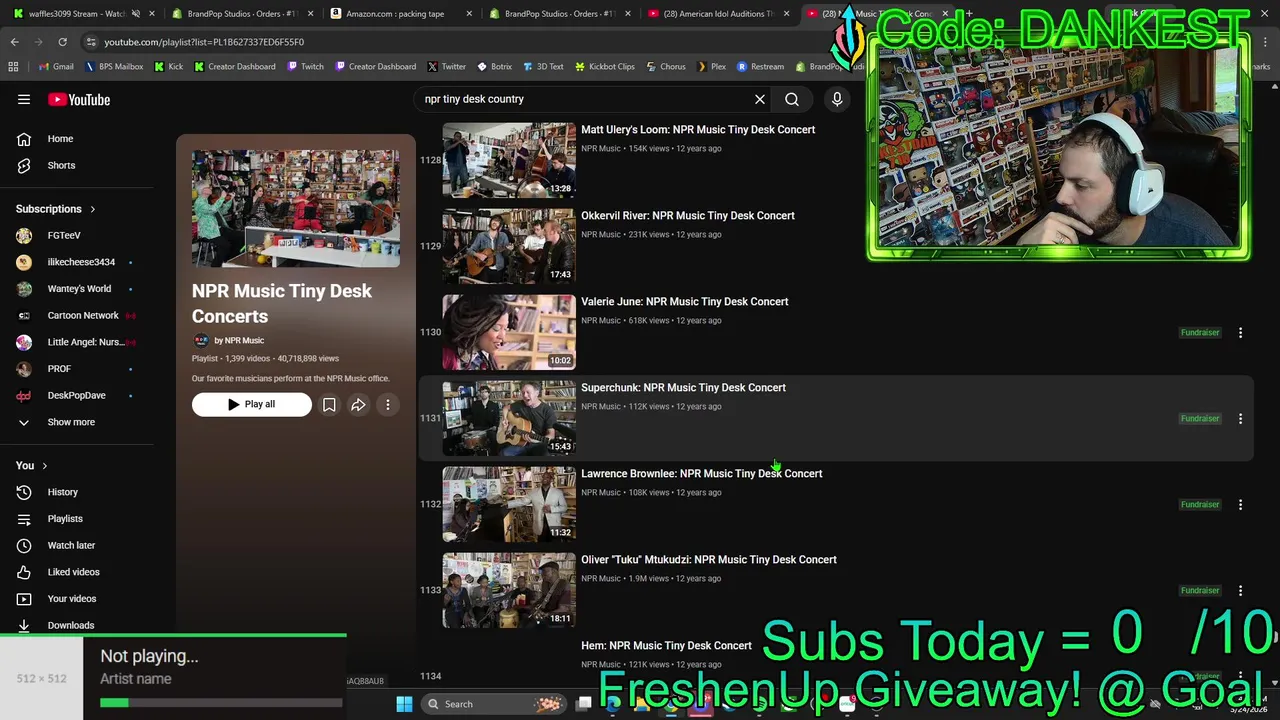This screenshot has width=1280, height=720.
Task: Open playlist more options three dots
Action: click(x=388, y=405)
